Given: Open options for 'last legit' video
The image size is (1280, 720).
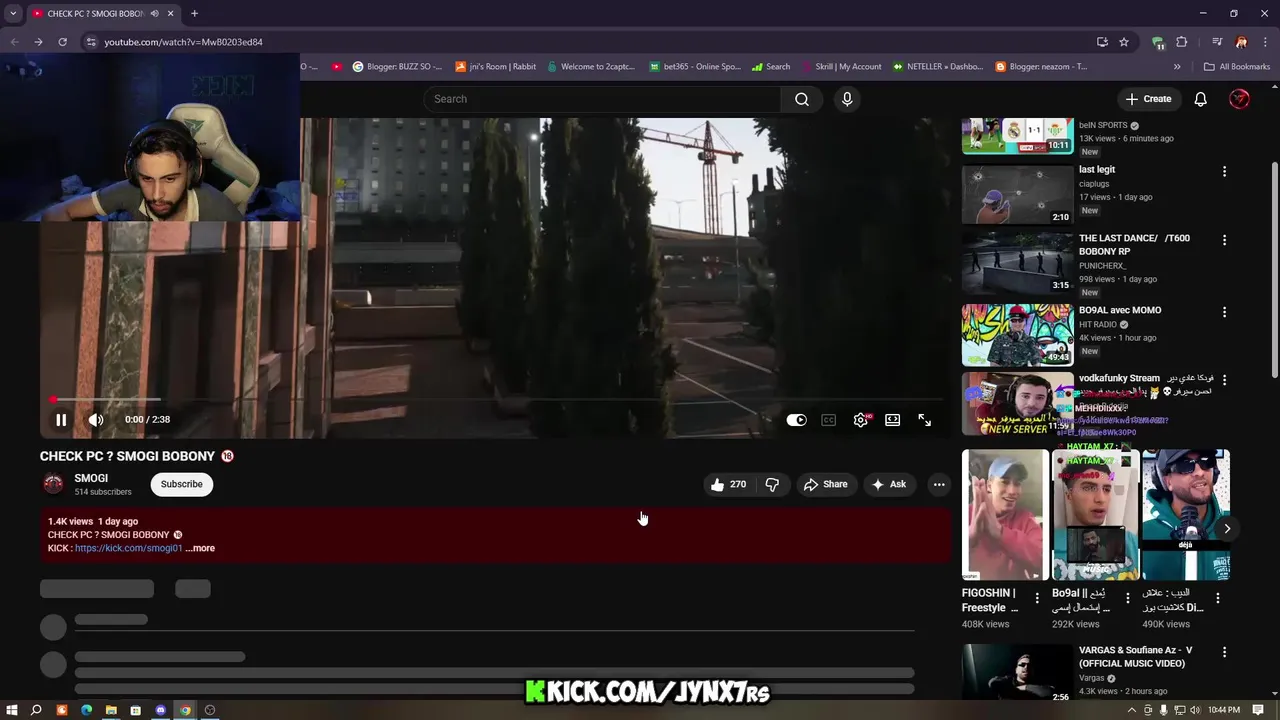Looking at the screenshot, I should coord(1224,172).
